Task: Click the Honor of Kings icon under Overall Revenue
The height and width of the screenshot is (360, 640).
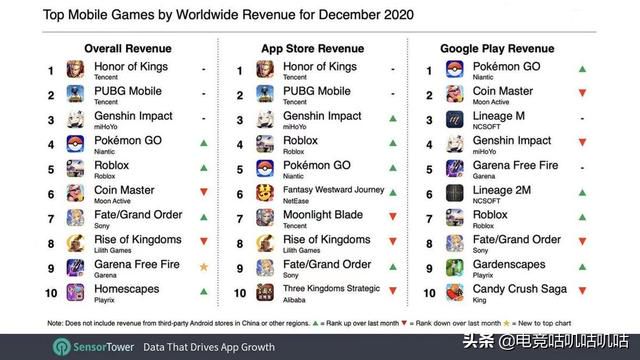Action: [76, 69]
